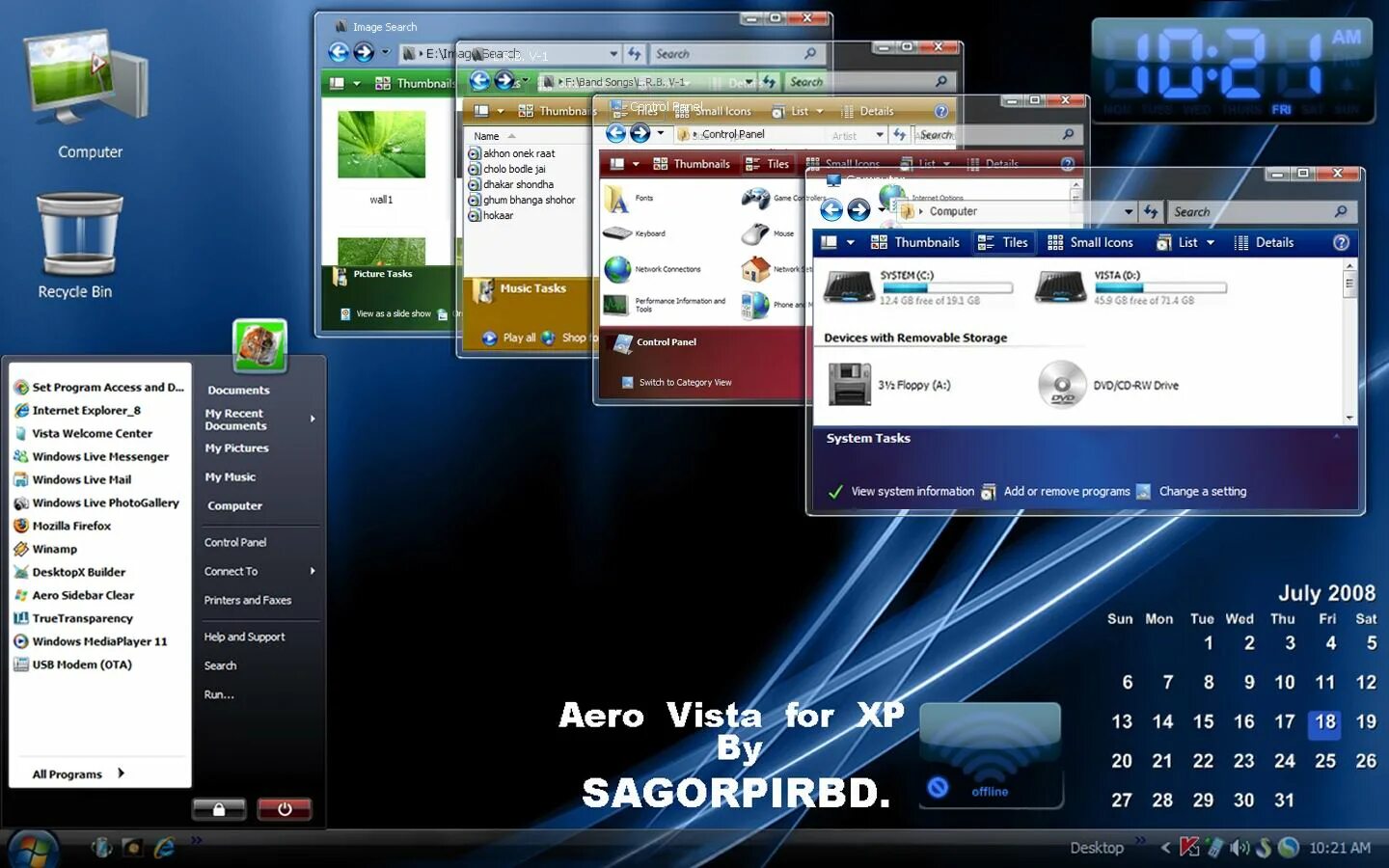The width and height of the screenshot is (1389, 868).
Task: Click Run... in Start menu
Action: [x=219, y=694]
